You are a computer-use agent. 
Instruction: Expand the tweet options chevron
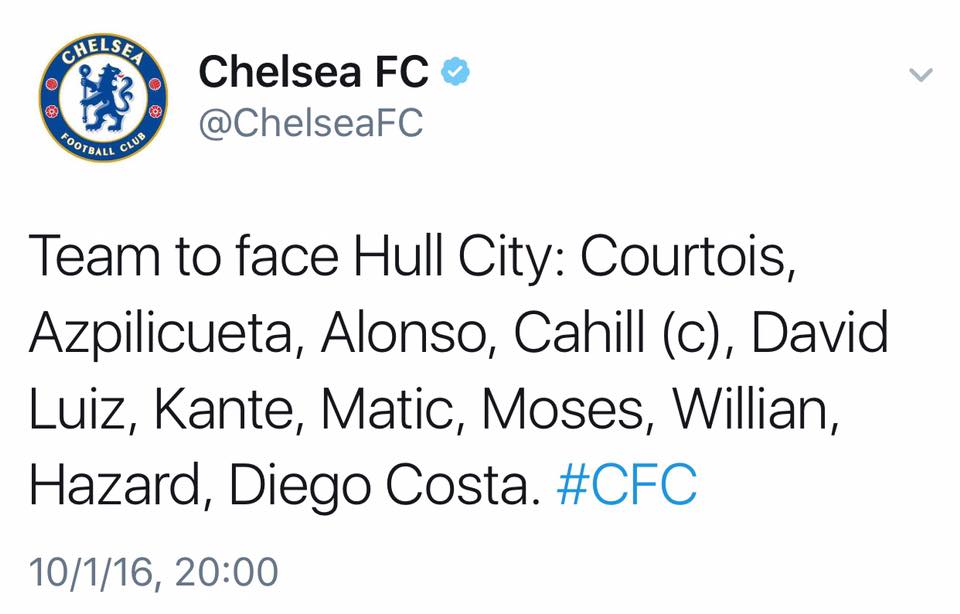point(920,75)
